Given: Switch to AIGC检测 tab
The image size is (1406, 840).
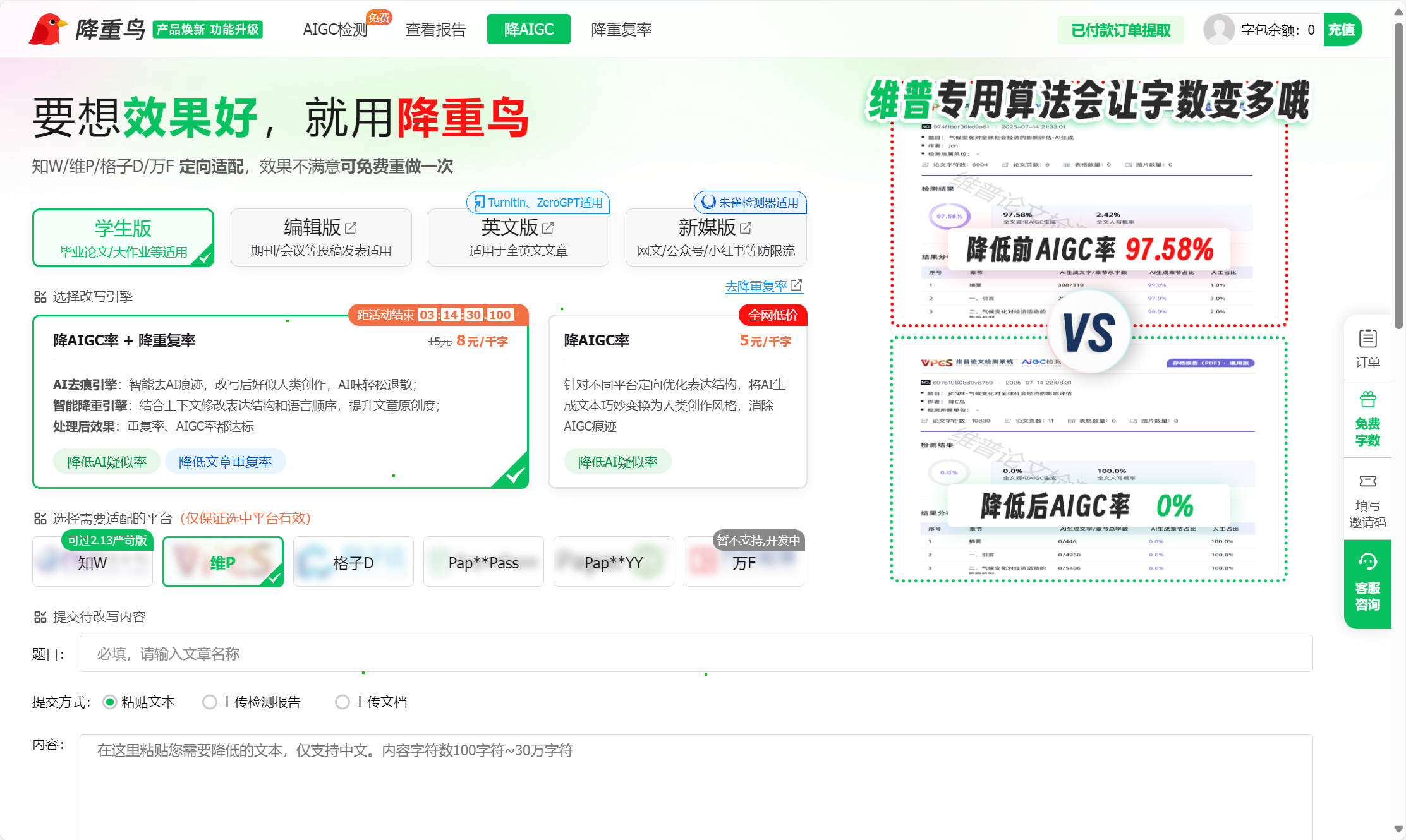Looking at the screenshot, I should click(335, 30).
